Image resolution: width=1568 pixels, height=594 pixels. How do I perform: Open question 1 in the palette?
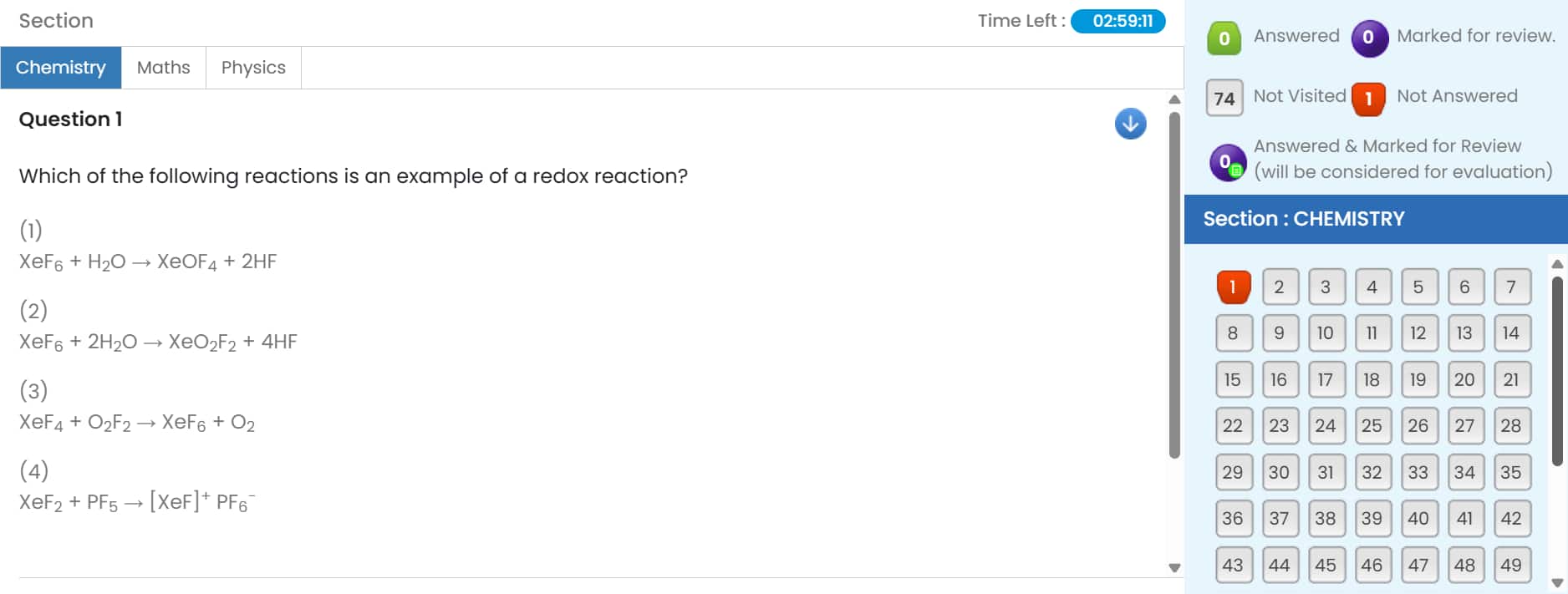click(x=1233, y=287)
